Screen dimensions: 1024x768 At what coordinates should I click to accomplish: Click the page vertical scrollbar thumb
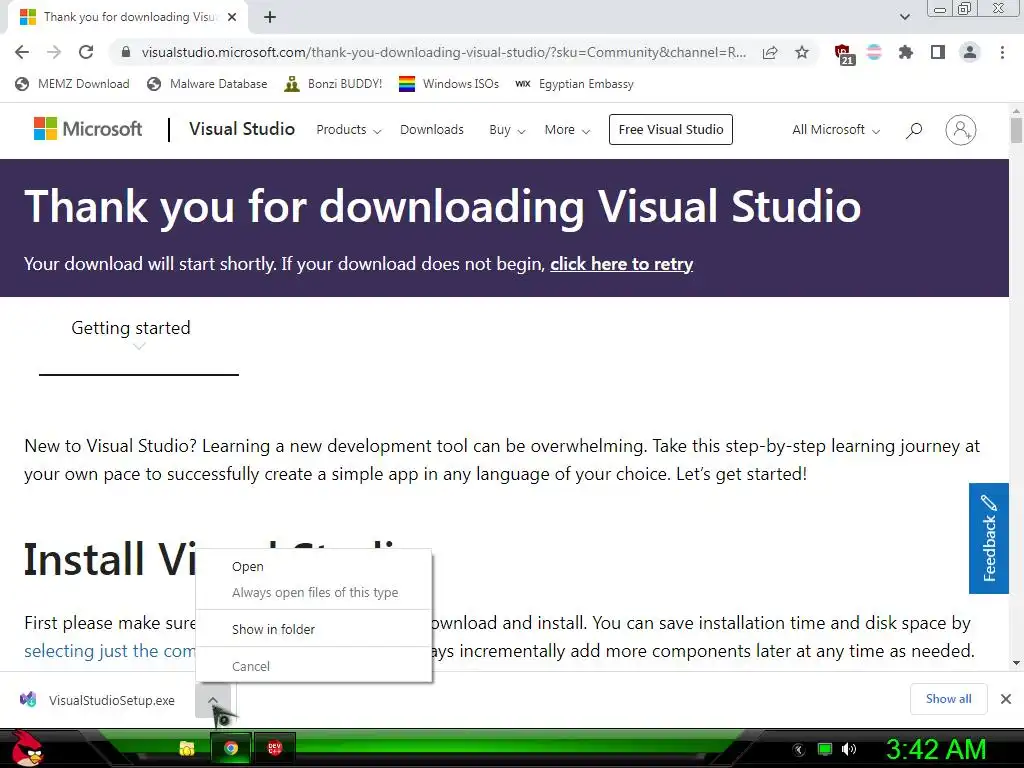1016,129
